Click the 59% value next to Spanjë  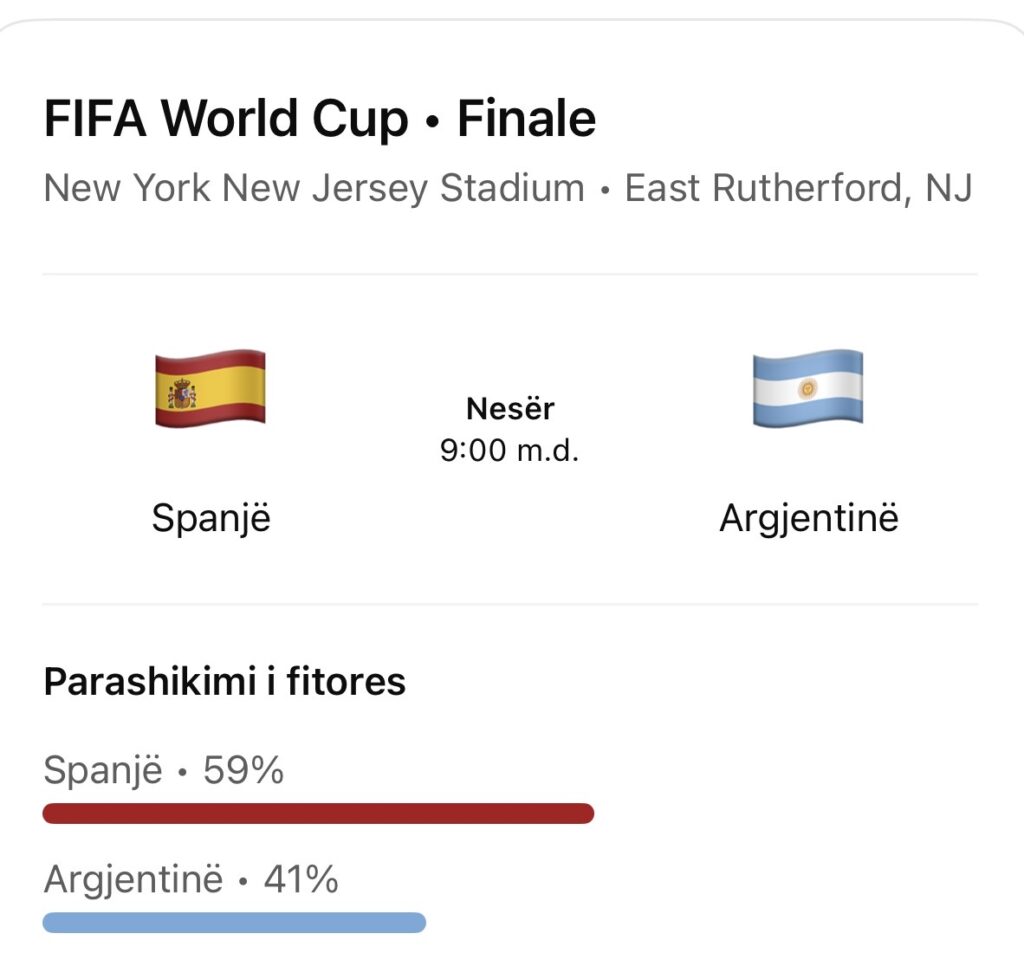pyautogui.click(x=243, y=770)
